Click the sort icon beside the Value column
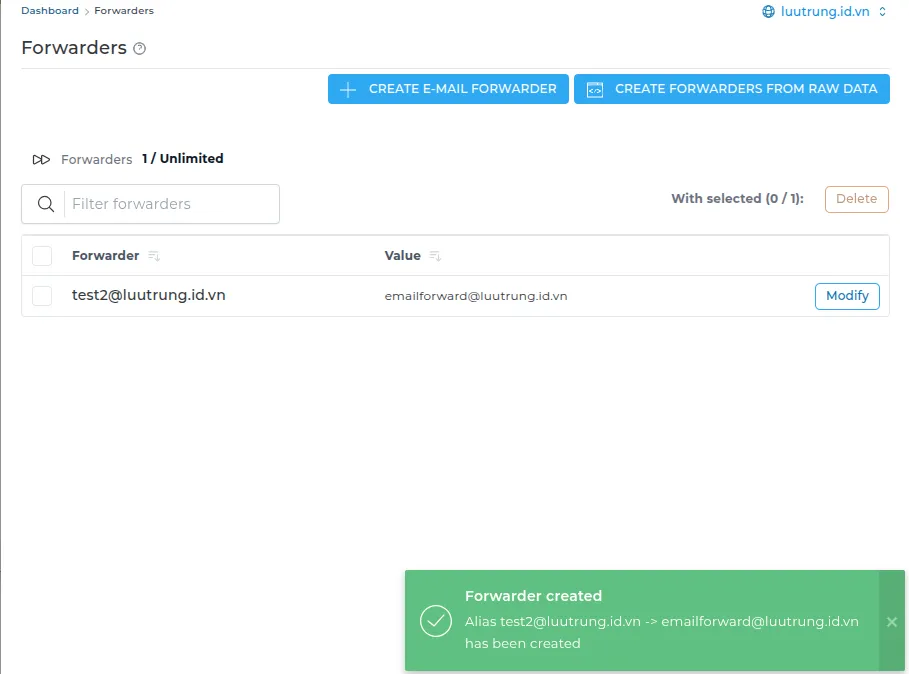 pos(437,256)
